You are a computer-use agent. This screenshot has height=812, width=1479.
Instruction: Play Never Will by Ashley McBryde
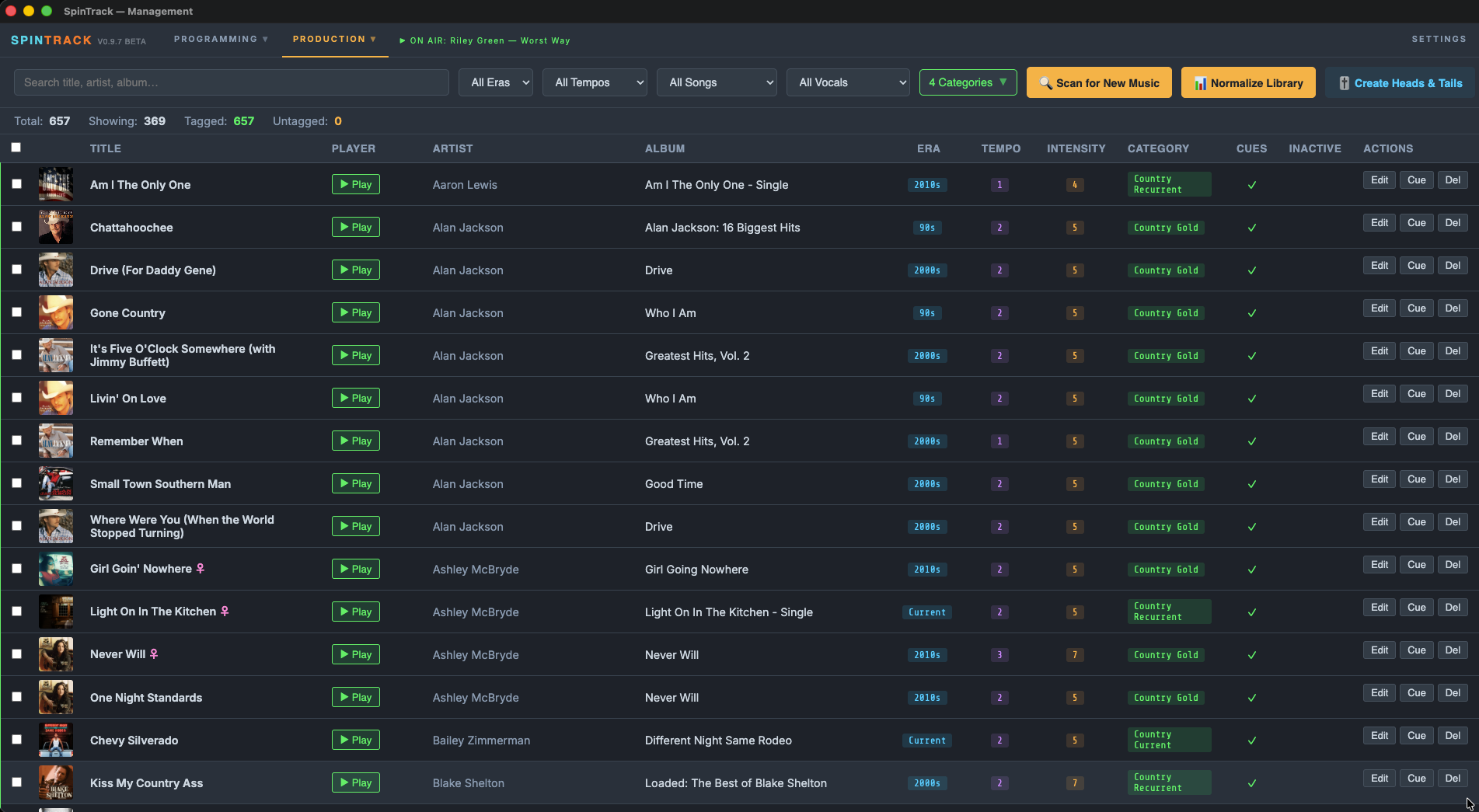[x=355, y=654]
